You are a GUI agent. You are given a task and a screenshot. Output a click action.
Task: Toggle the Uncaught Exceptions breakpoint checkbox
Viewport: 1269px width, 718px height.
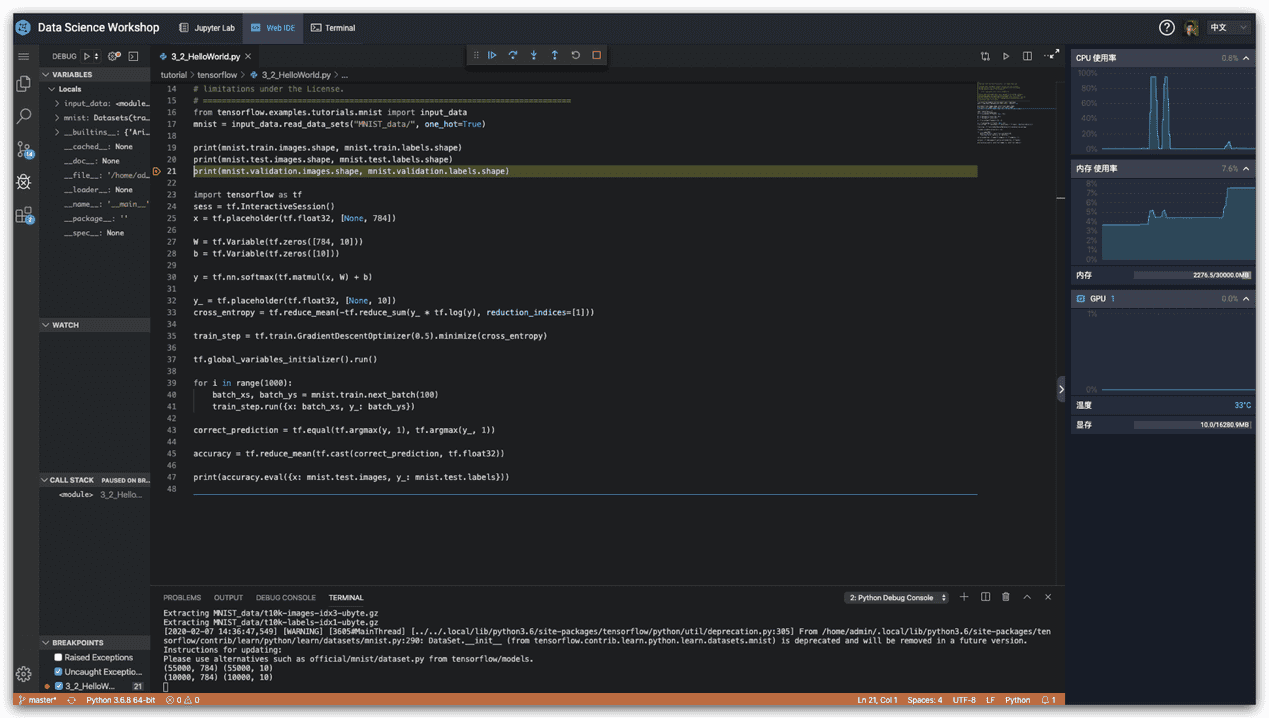(x=58, y=672)
